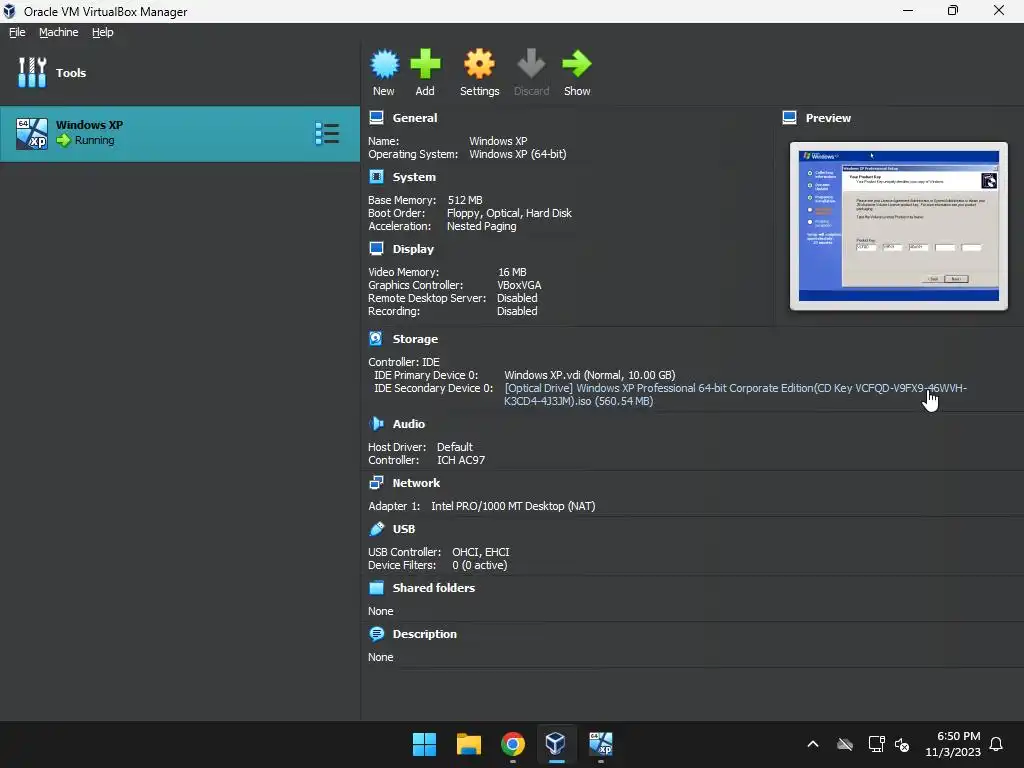Click the General section monitor icon
The height and width of the screenshot is (768, 1024).
376,118
